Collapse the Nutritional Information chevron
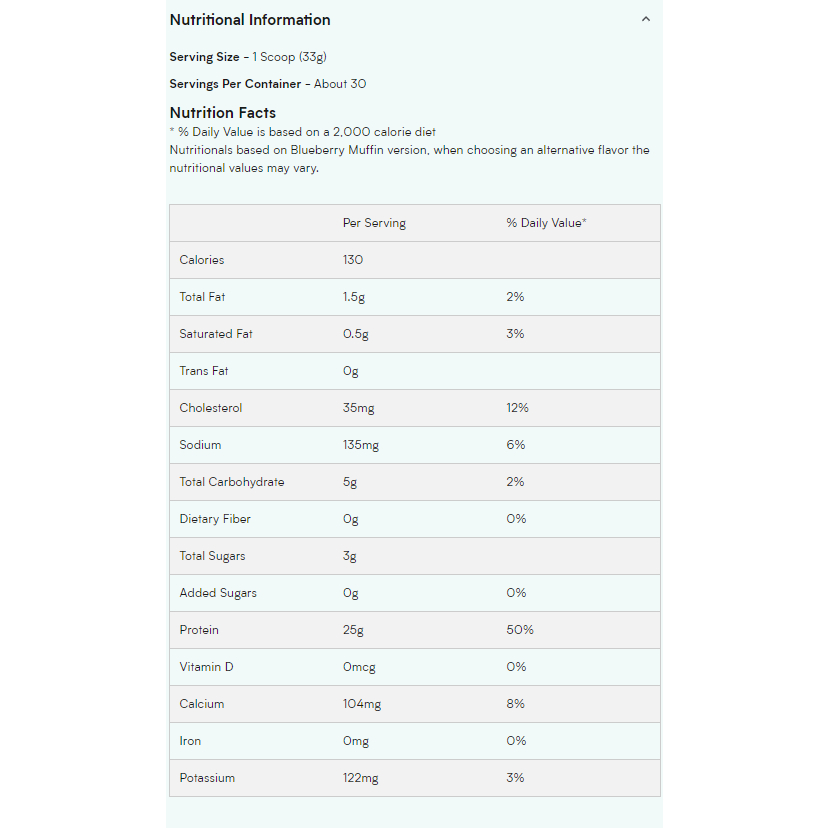828x828 pixels. click(x=645, y=20)
